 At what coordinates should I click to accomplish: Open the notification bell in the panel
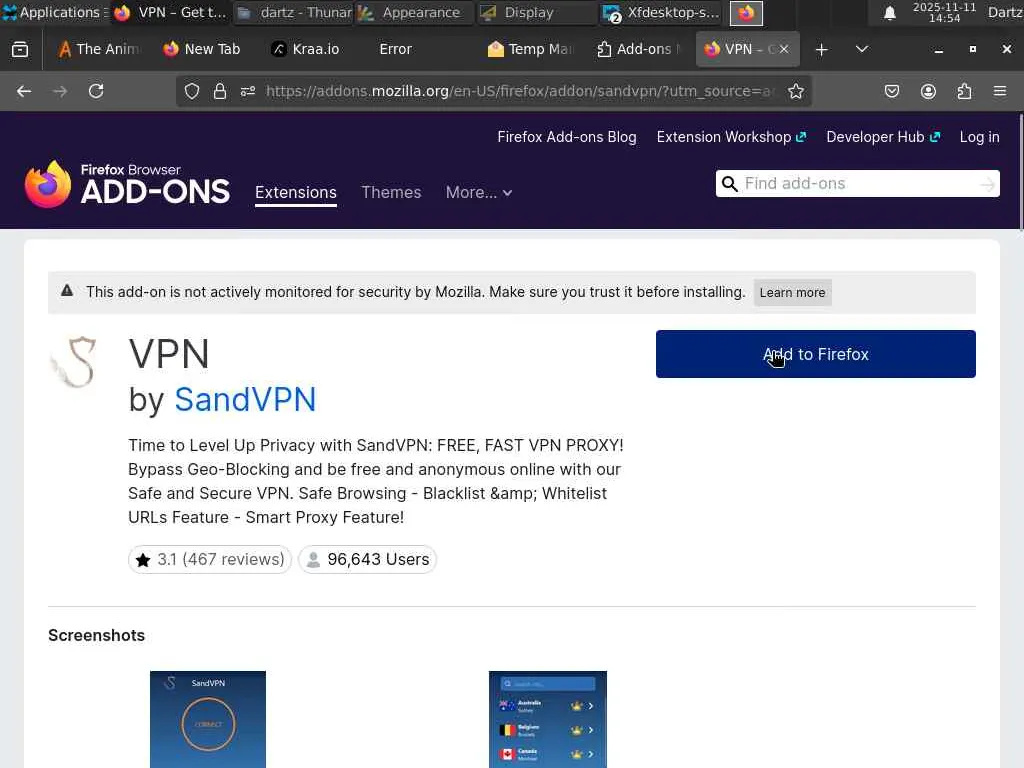point(889,12)
